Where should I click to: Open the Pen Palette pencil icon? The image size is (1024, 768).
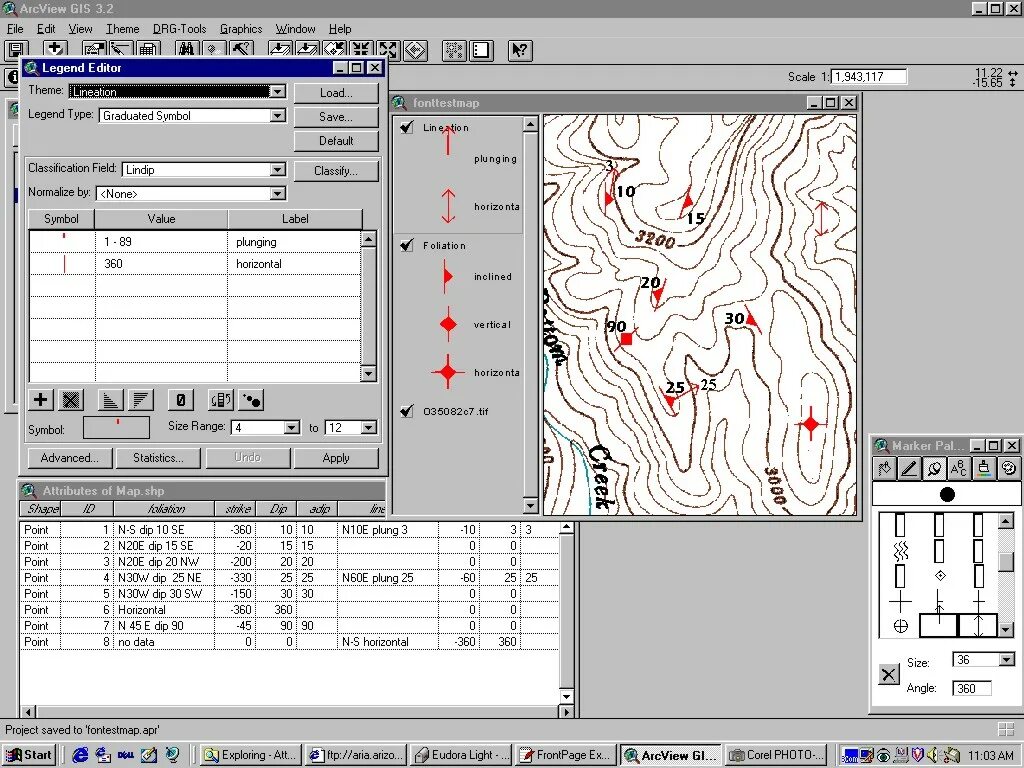tap(909, 468)
